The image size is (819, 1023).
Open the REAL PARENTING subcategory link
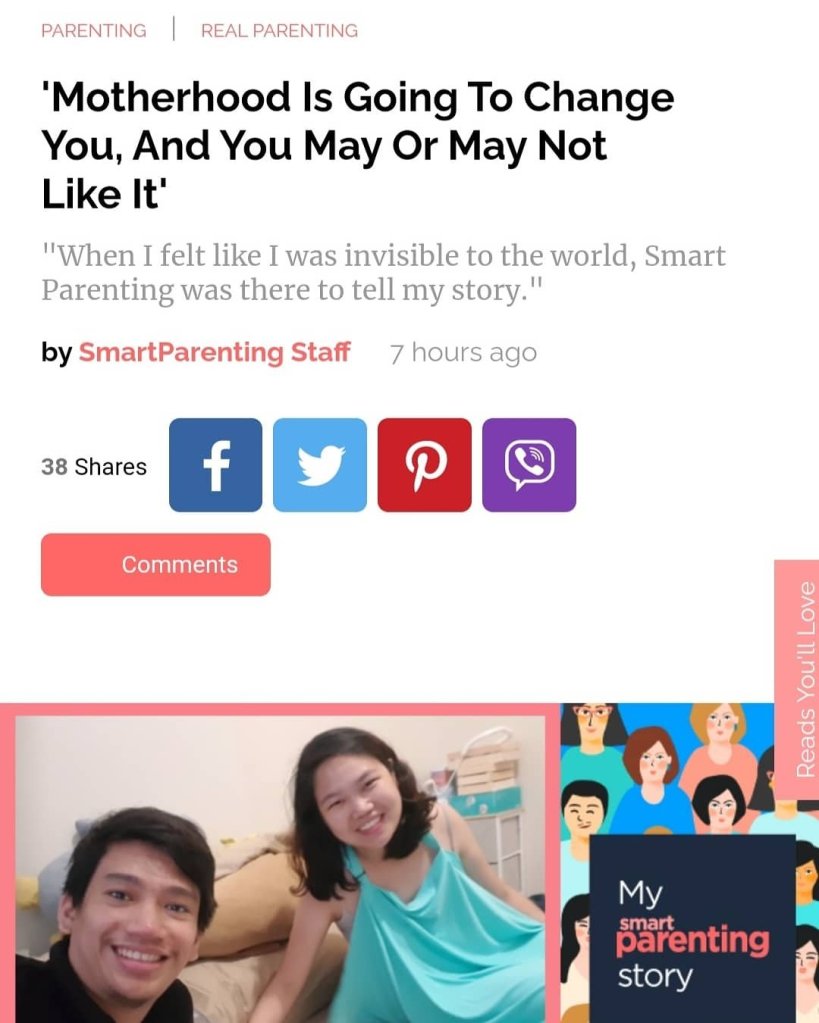(279, 31)
